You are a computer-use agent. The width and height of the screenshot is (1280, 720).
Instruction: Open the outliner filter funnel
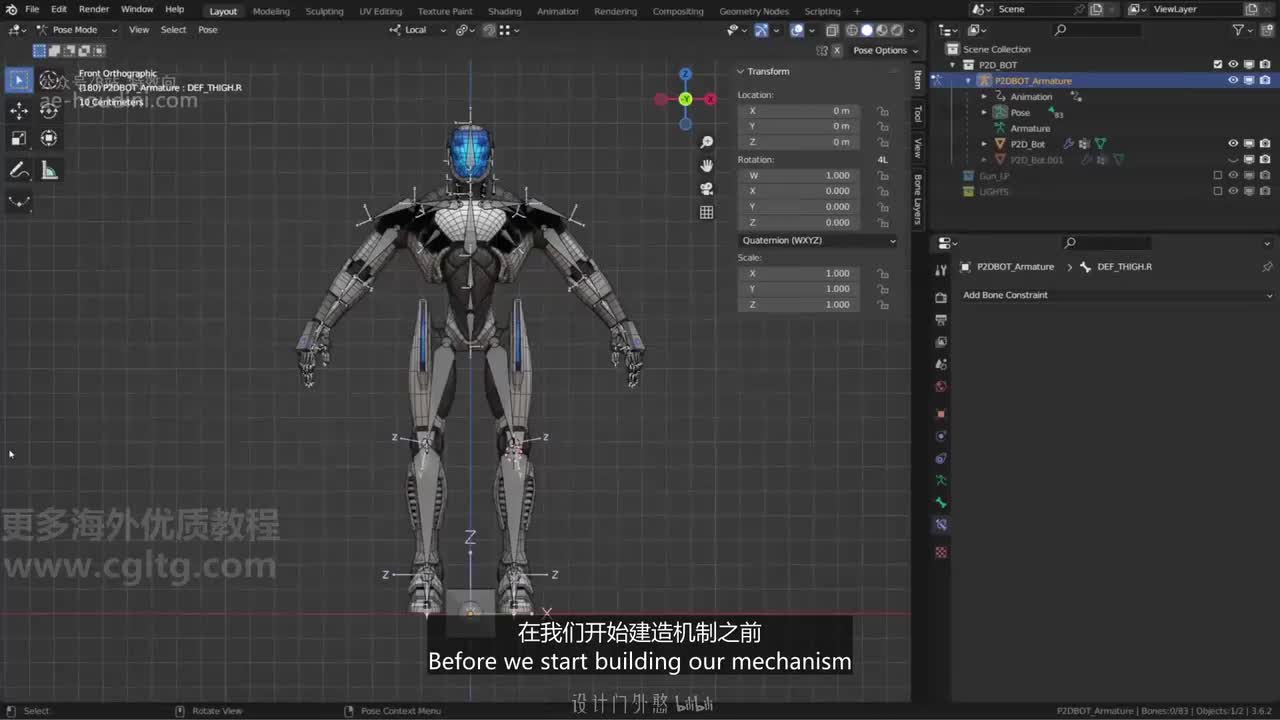point(1239,30)
